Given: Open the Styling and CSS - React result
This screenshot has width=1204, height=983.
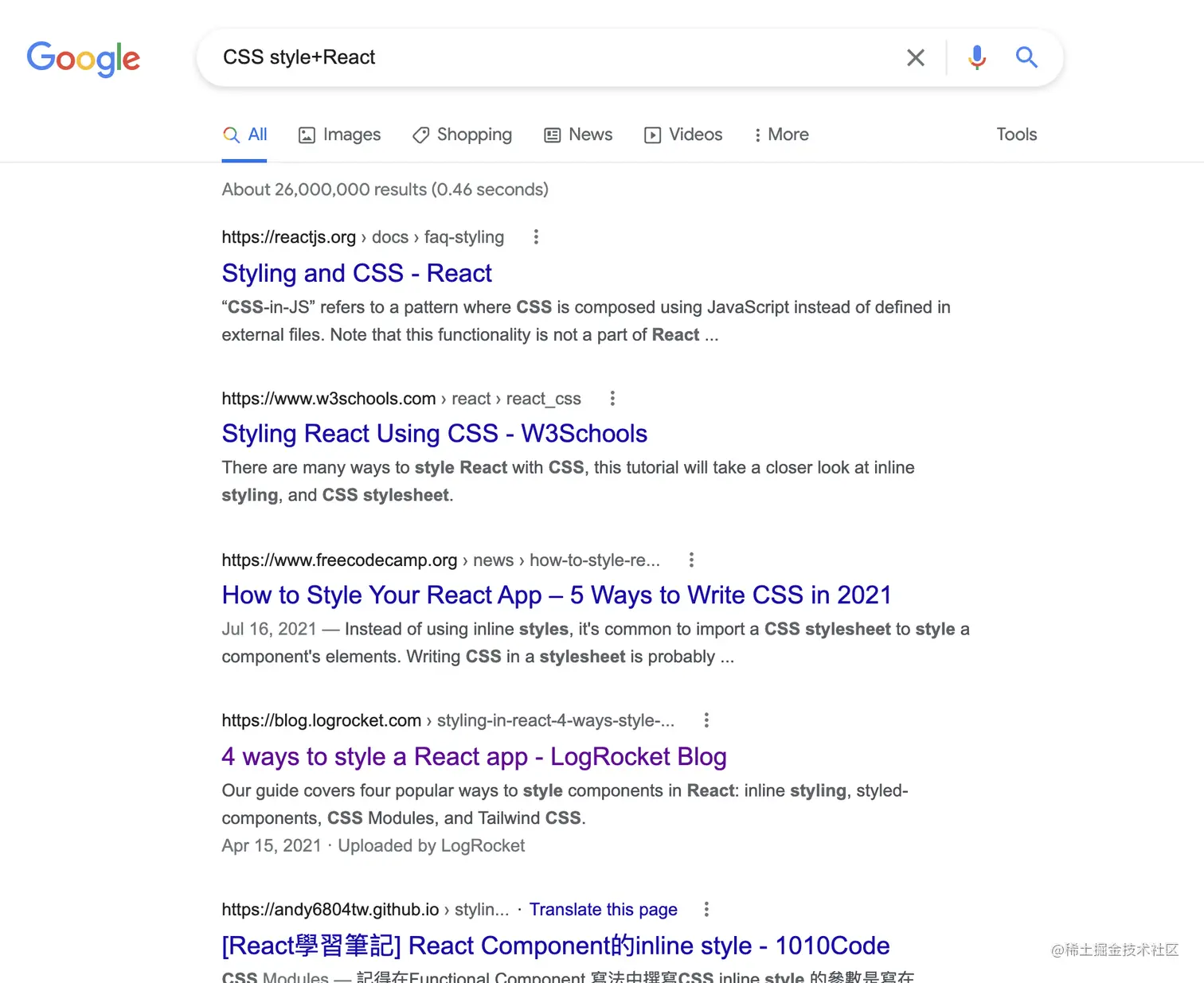Looking at the screenshot, I should click(x=357, y=273).
